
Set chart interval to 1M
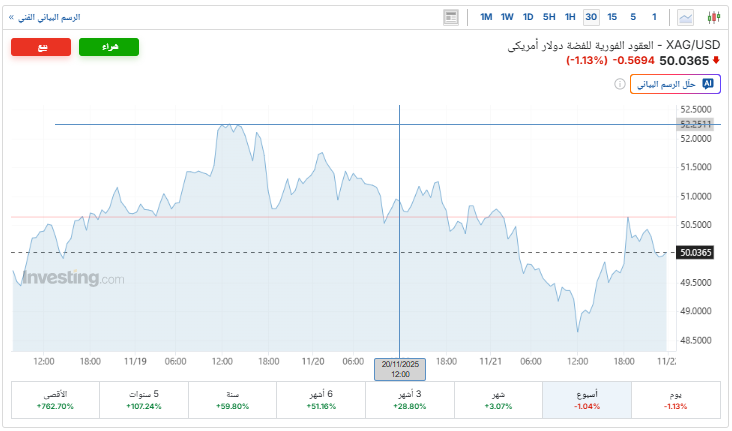(x=486, y=17)
